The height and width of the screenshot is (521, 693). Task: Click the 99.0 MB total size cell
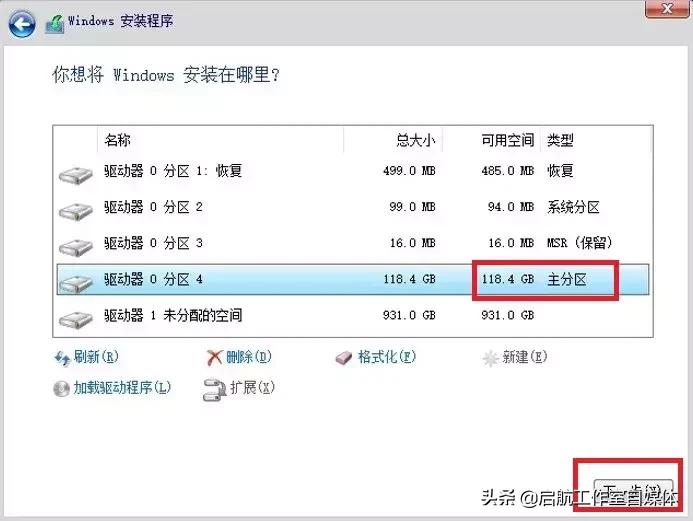click(x=412, y=207)
